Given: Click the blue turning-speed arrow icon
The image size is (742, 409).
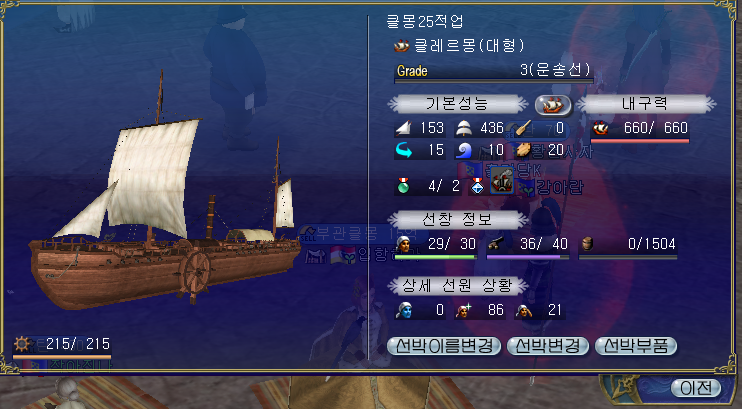Looking at the screenshot, I should point(404,151).
